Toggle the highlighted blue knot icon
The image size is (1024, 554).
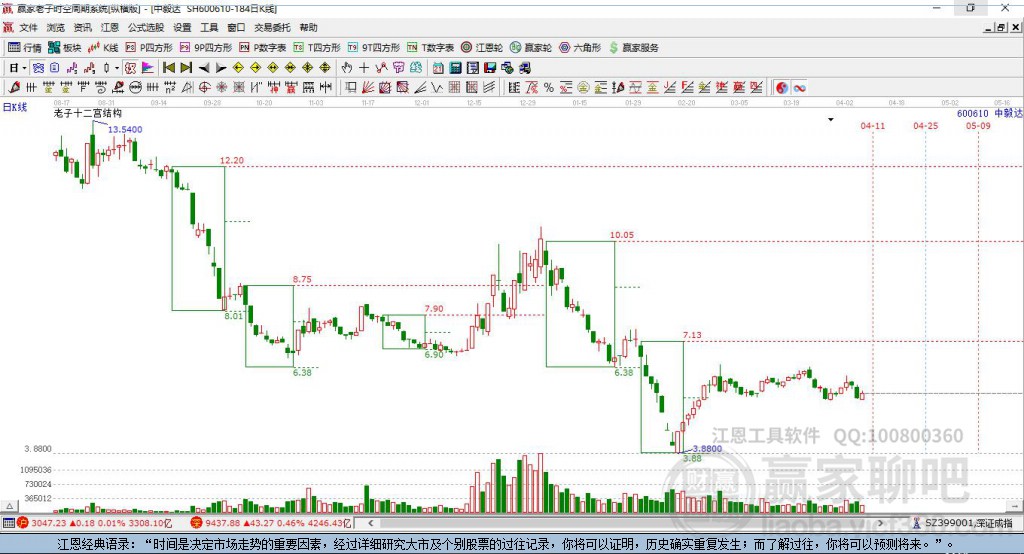tap(38, 68)
